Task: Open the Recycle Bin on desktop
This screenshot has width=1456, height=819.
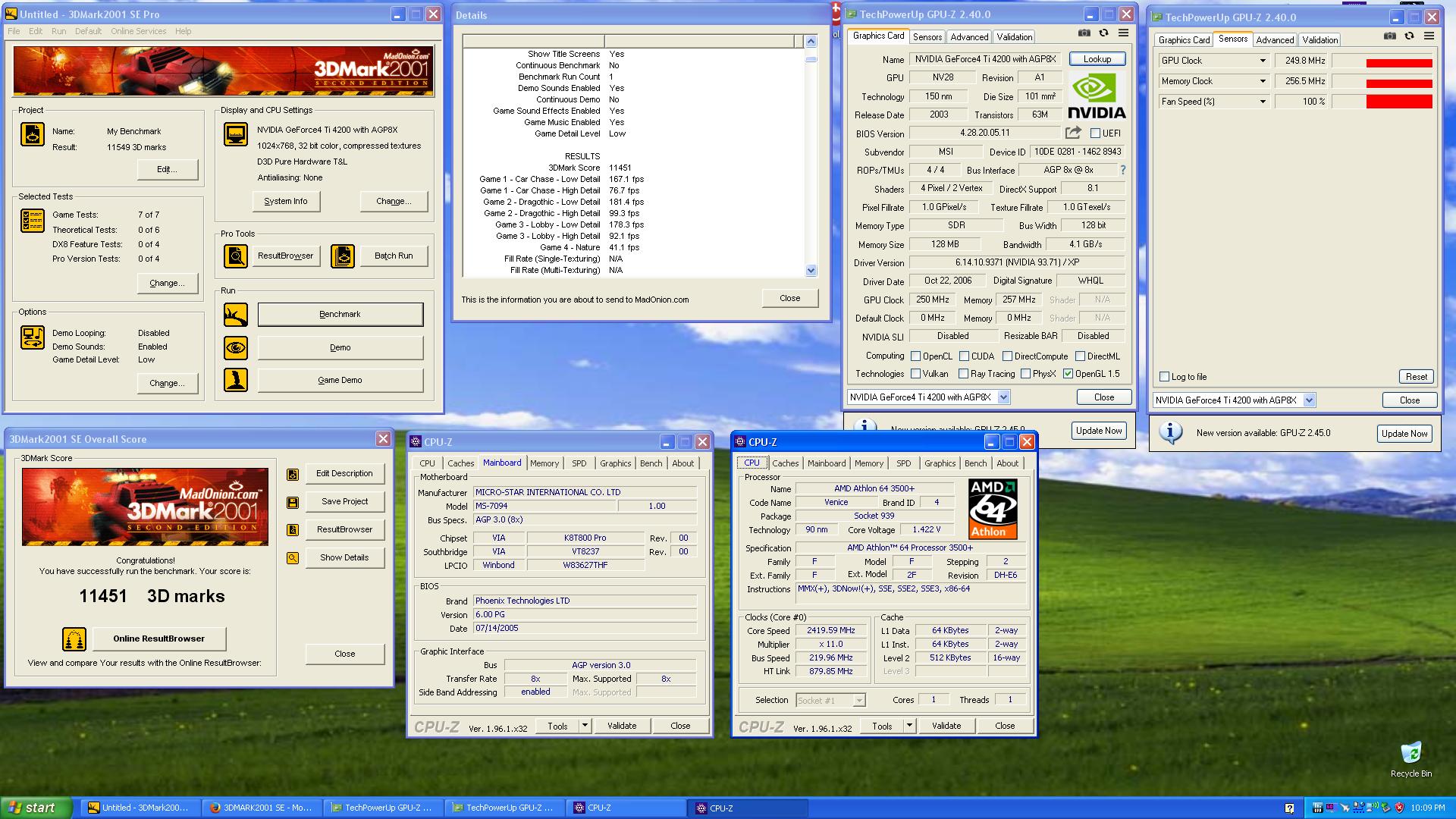Action: coord(1411,759)
